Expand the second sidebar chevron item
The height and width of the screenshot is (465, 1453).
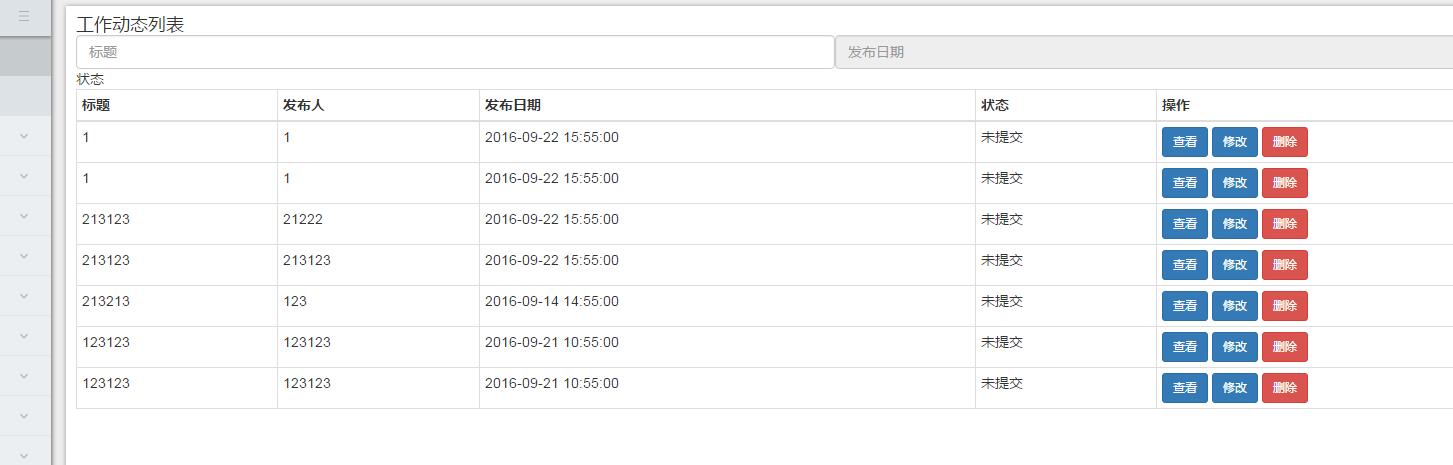click(x=24, y=175)
